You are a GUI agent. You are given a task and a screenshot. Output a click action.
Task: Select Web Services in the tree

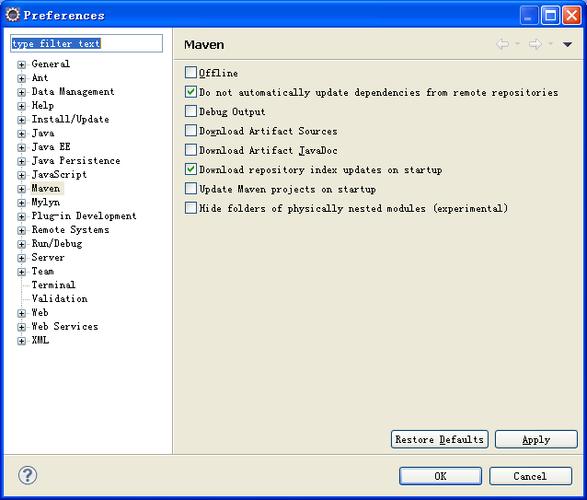[65, 326]
